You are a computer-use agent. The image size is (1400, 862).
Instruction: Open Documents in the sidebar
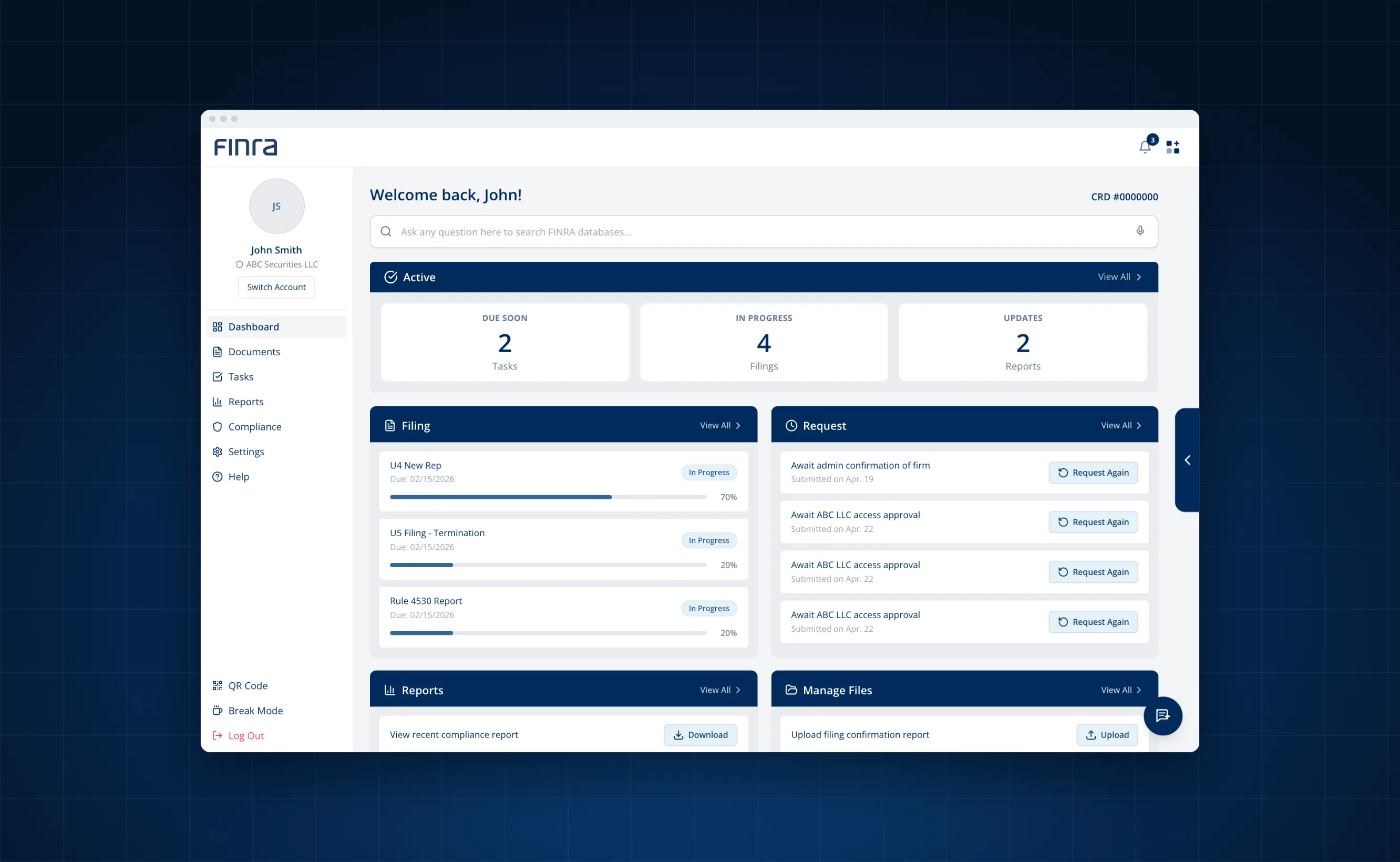coord(276,352)
